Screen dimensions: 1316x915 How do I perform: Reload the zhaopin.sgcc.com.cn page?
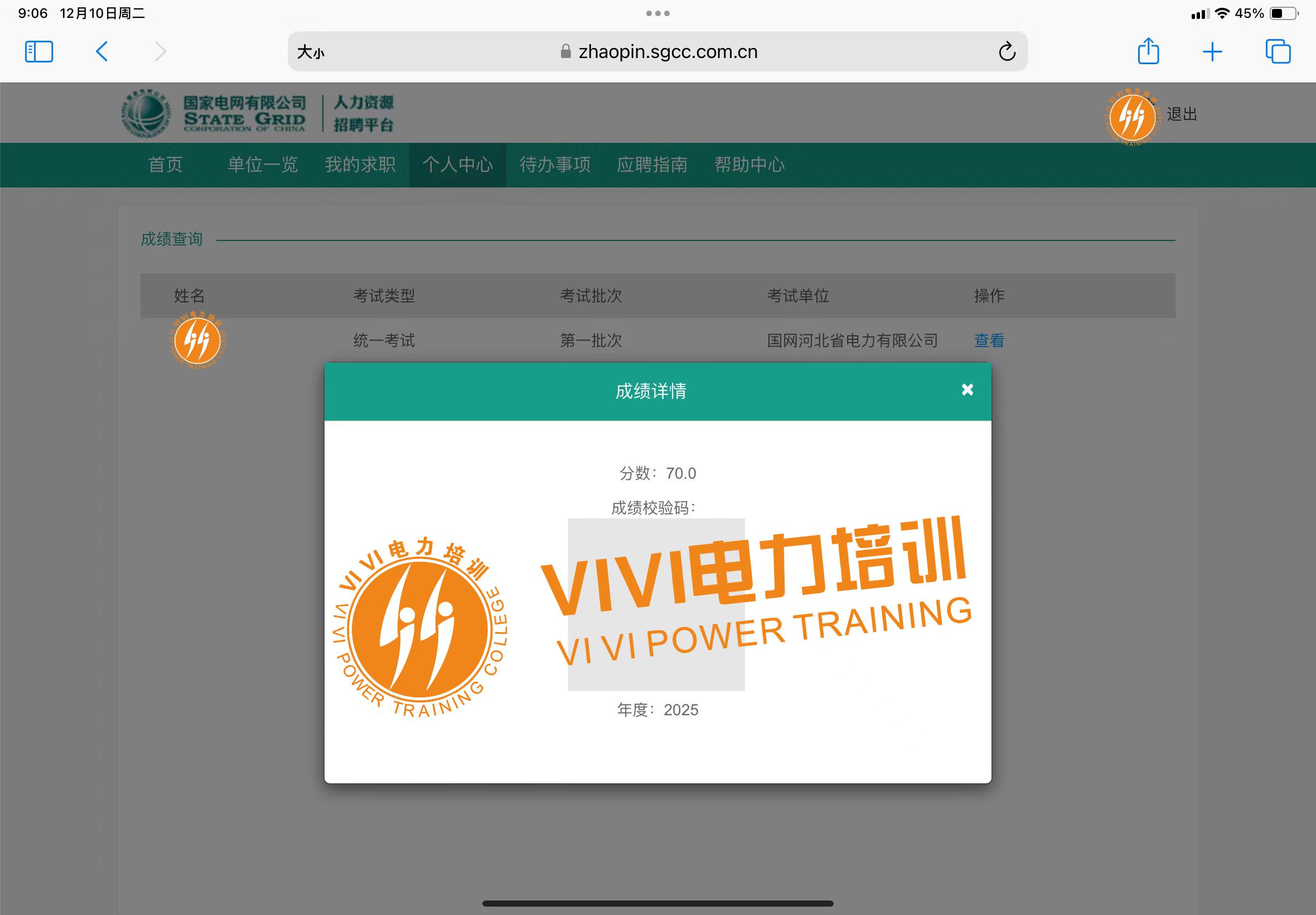click(1007, 51)
